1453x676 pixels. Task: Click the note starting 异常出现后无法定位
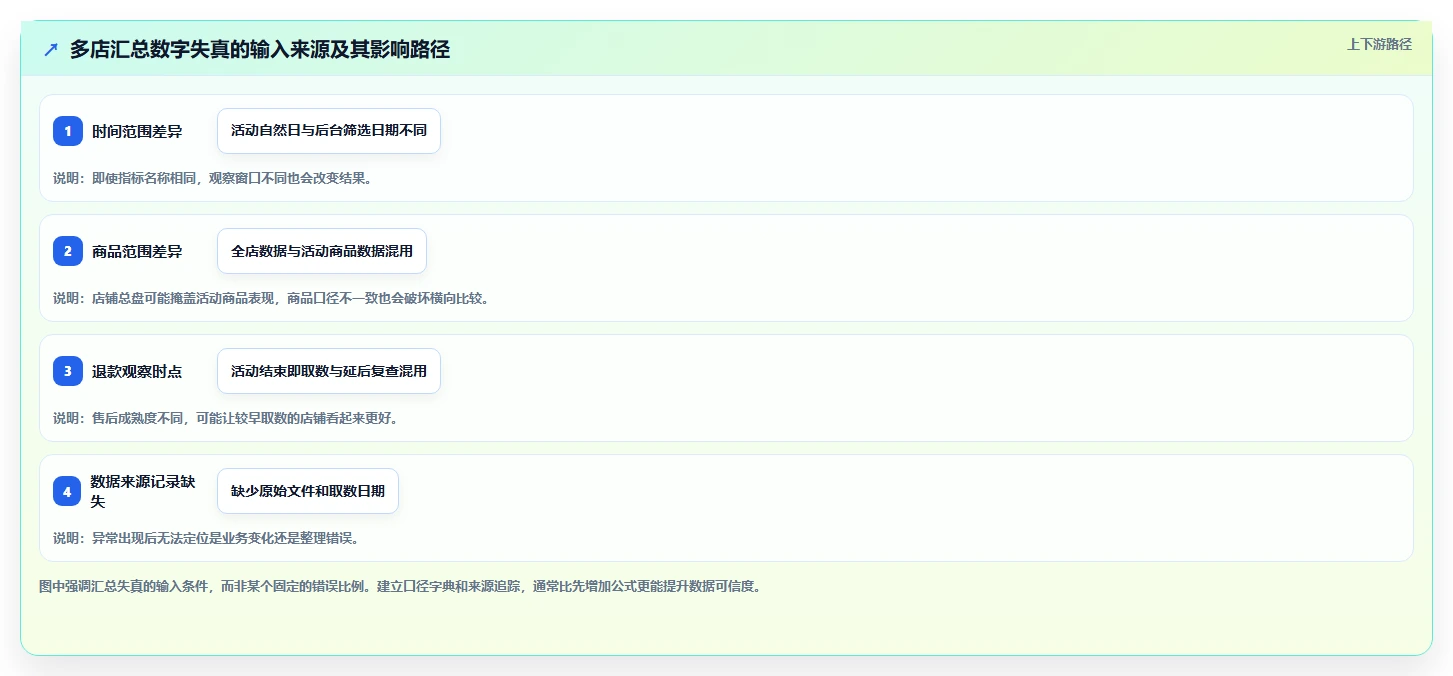(x=206, y=538)
